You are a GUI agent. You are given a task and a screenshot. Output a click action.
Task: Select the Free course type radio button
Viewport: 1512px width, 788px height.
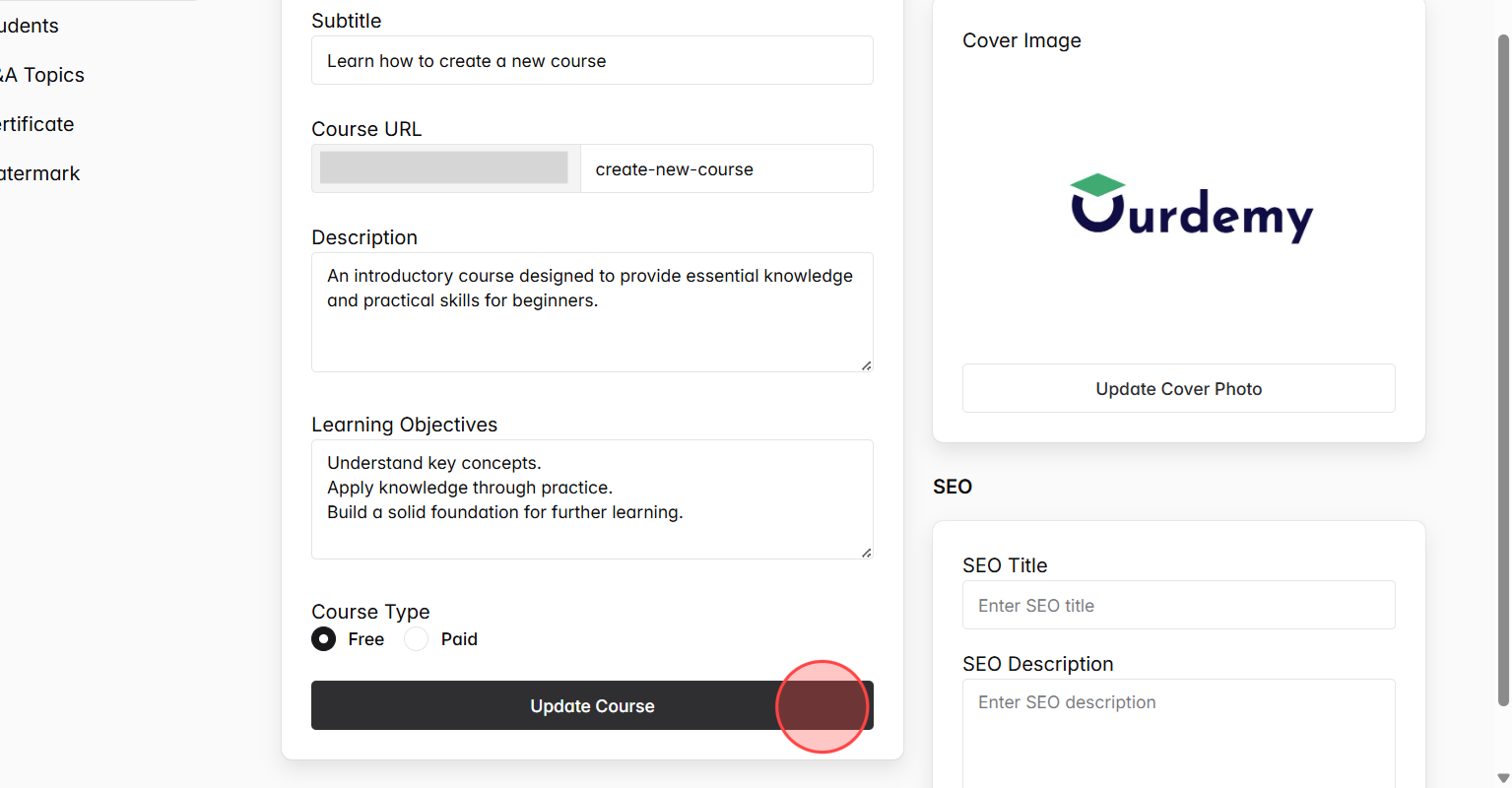click(x=324, y=639)
